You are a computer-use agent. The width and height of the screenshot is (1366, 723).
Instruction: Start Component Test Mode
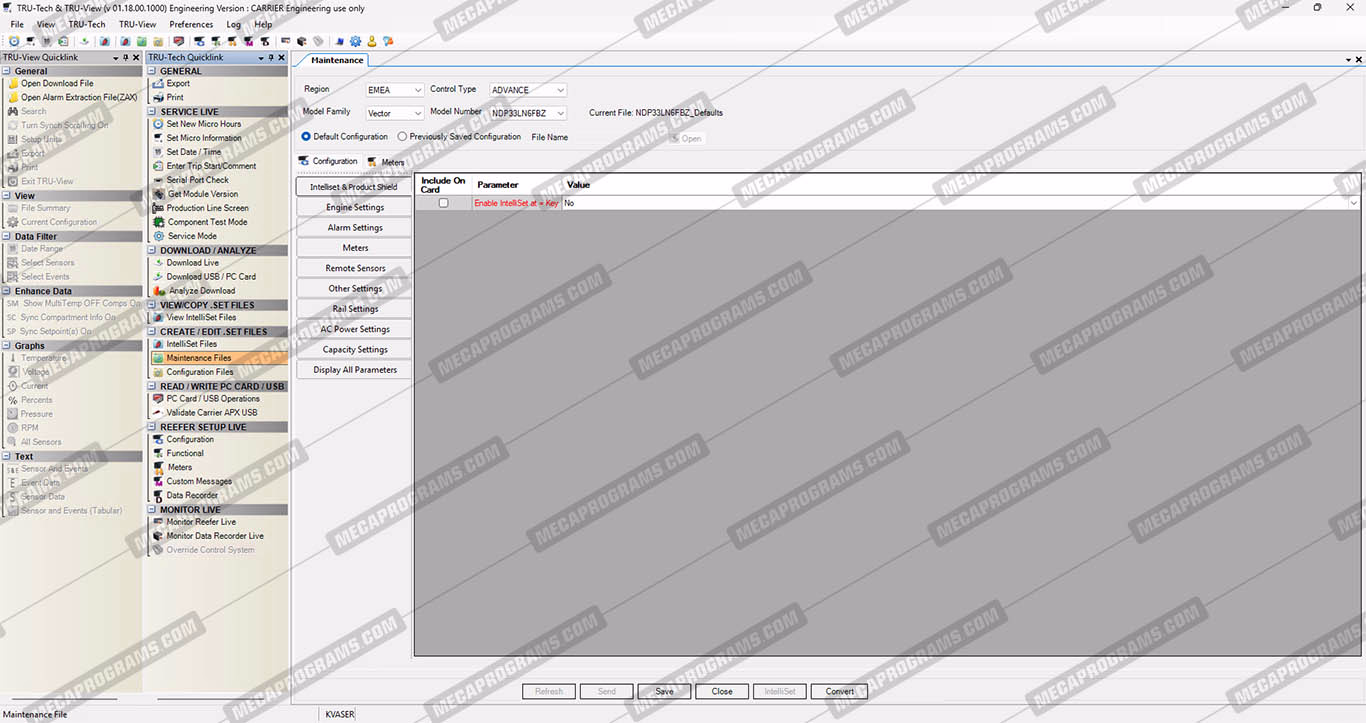pyautogui.click(x=207, y=222)
